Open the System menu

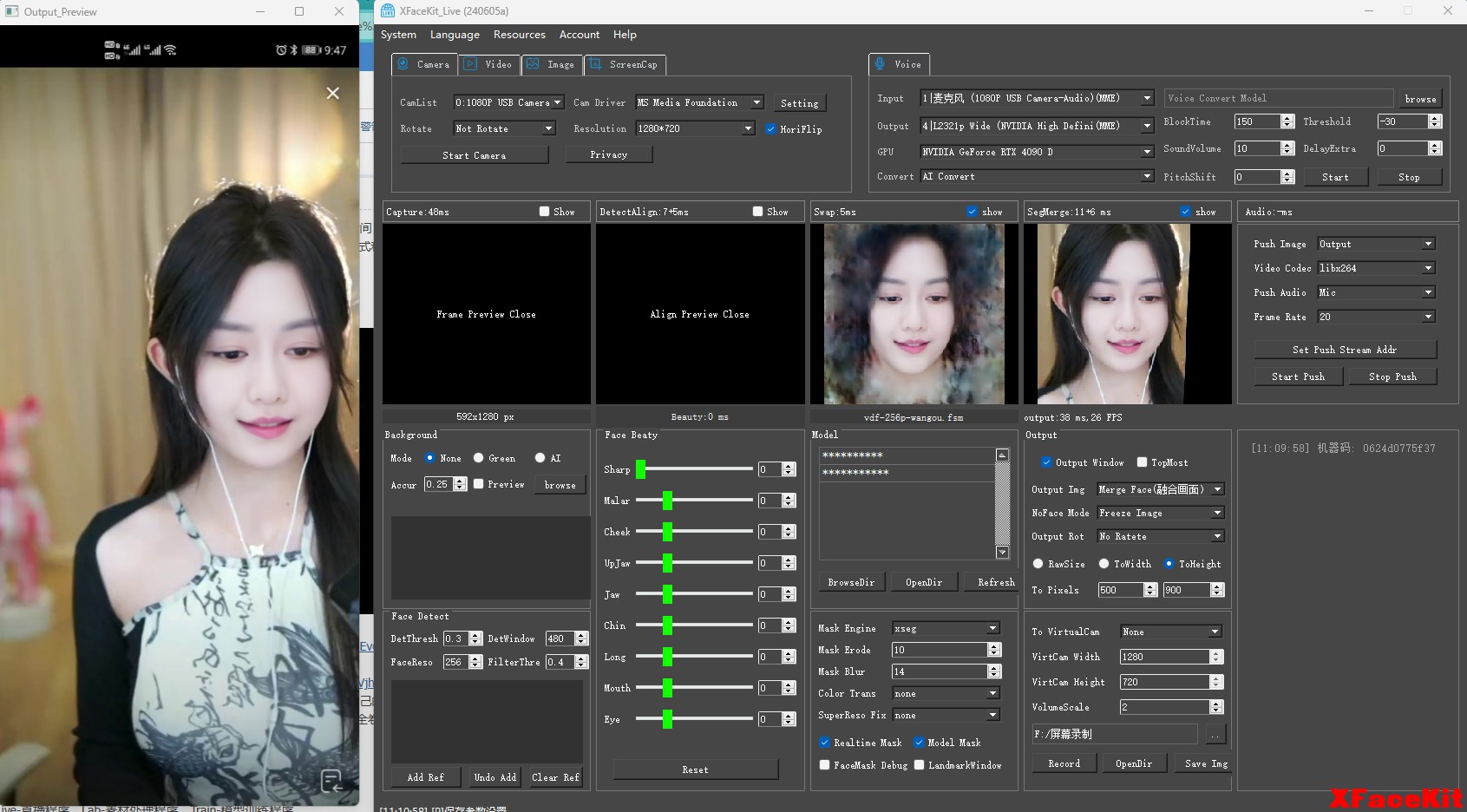pos(398,35)
